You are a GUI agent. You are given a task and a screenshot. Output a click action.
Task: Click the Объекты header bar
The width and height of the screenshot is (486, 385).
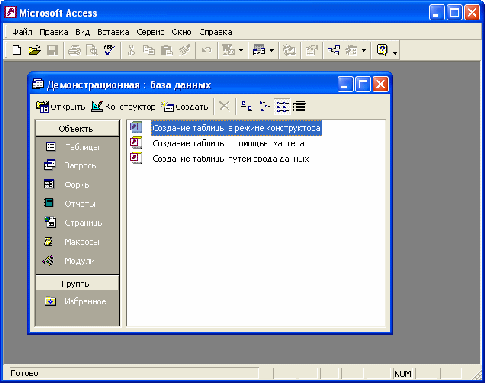[x=77, y=129]
